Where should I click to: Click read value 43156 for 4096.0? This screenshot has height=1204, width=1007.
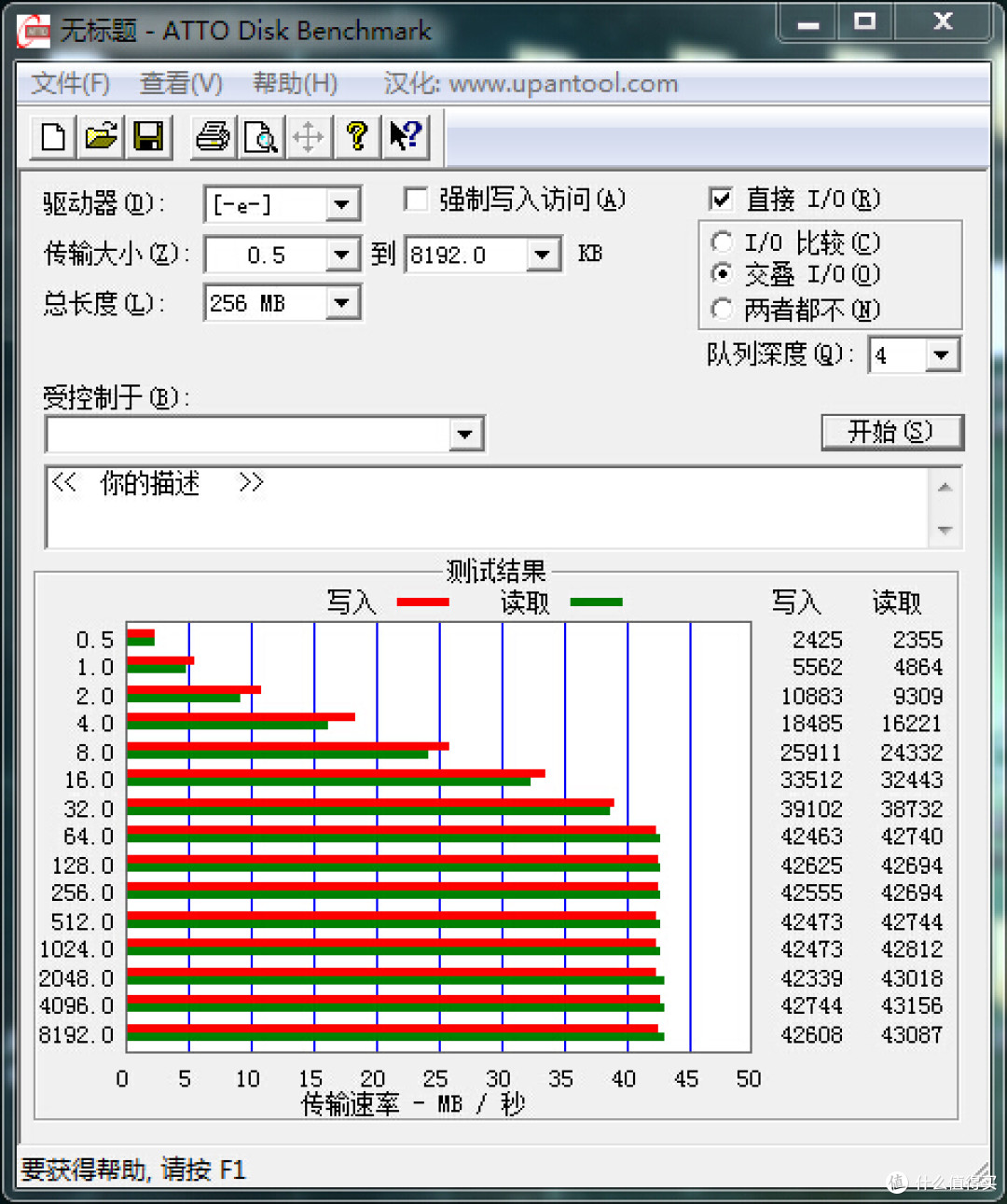tap(912, 1006)
